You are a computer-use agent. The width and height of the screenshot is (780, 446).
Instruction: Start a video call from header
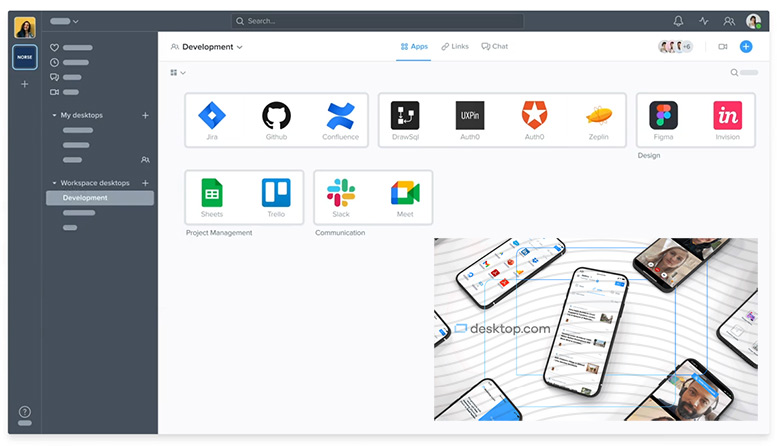[x=723, y=46]
